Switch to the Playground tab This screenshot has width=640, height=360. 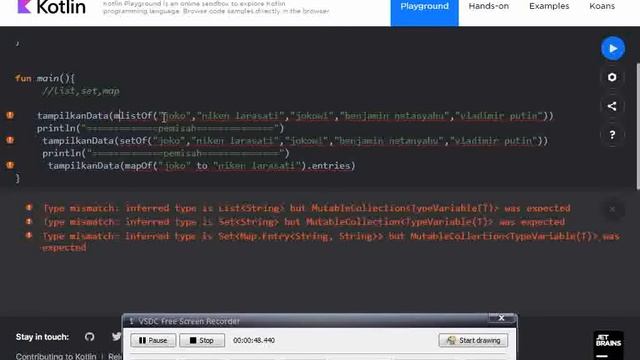(x=424, y=12)
